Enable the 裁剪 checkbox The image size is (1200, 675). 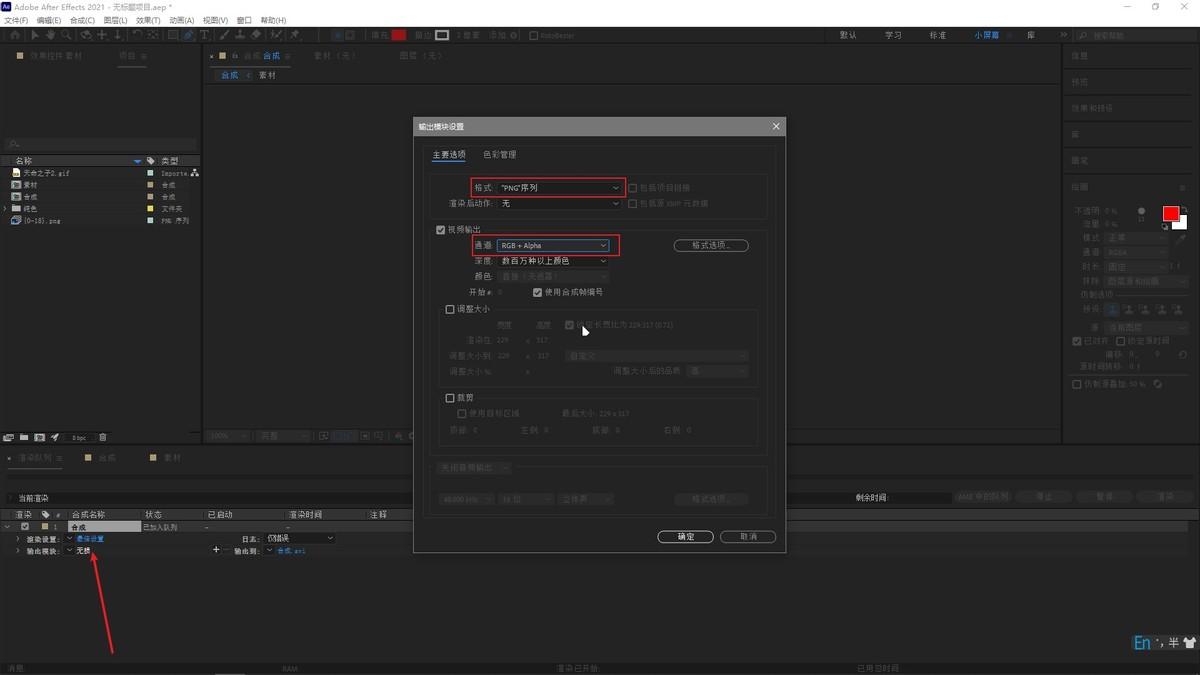450,398
